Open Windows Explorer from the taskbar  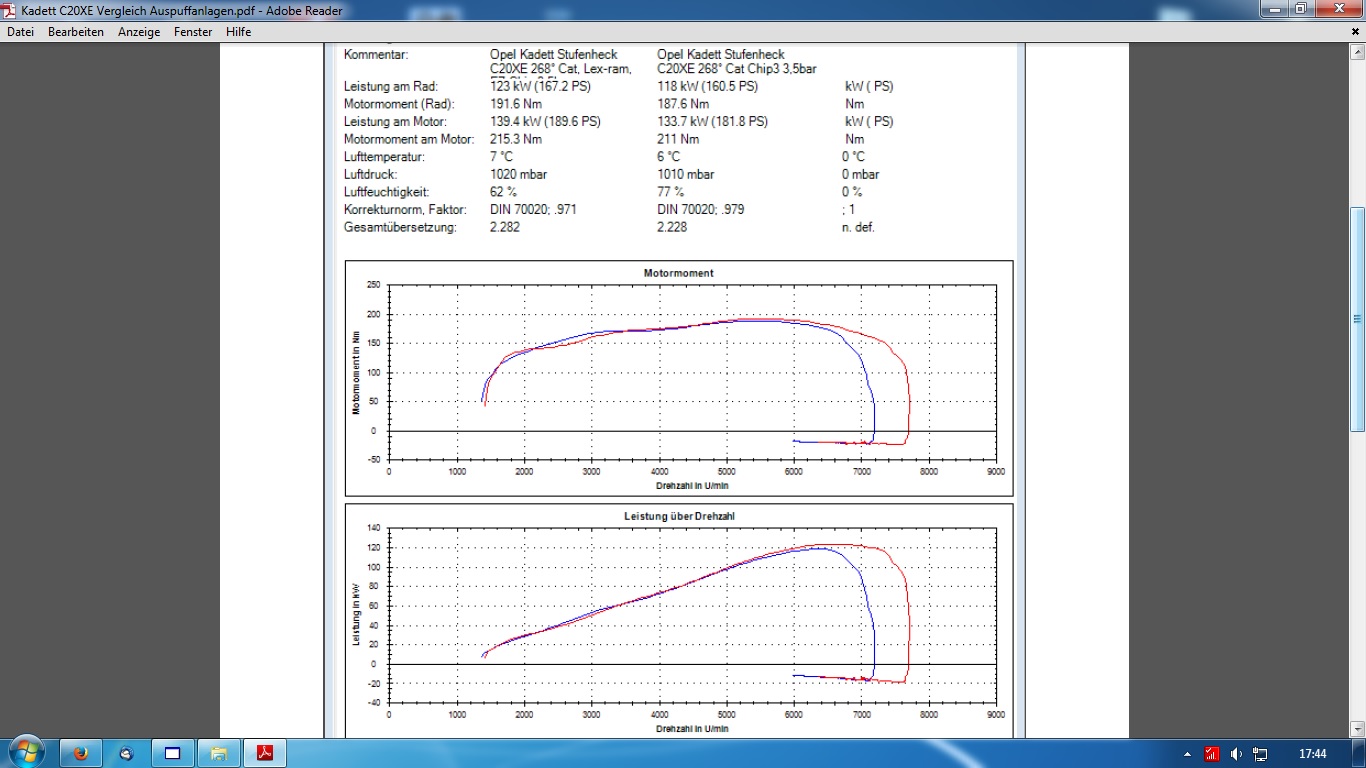click(x=219, y=753)
